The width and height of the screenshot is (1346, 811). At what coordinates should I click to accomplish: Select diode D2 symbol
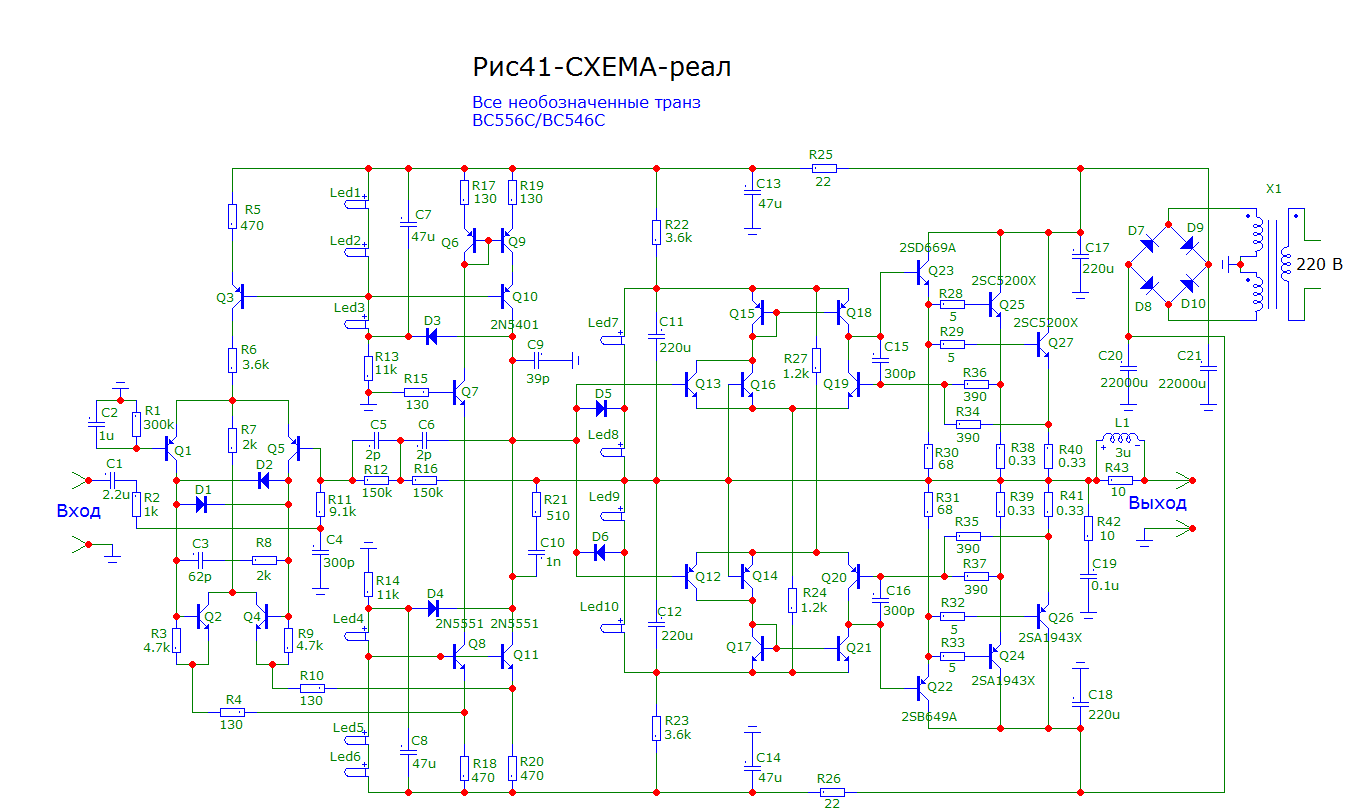(x=264, y=481)
